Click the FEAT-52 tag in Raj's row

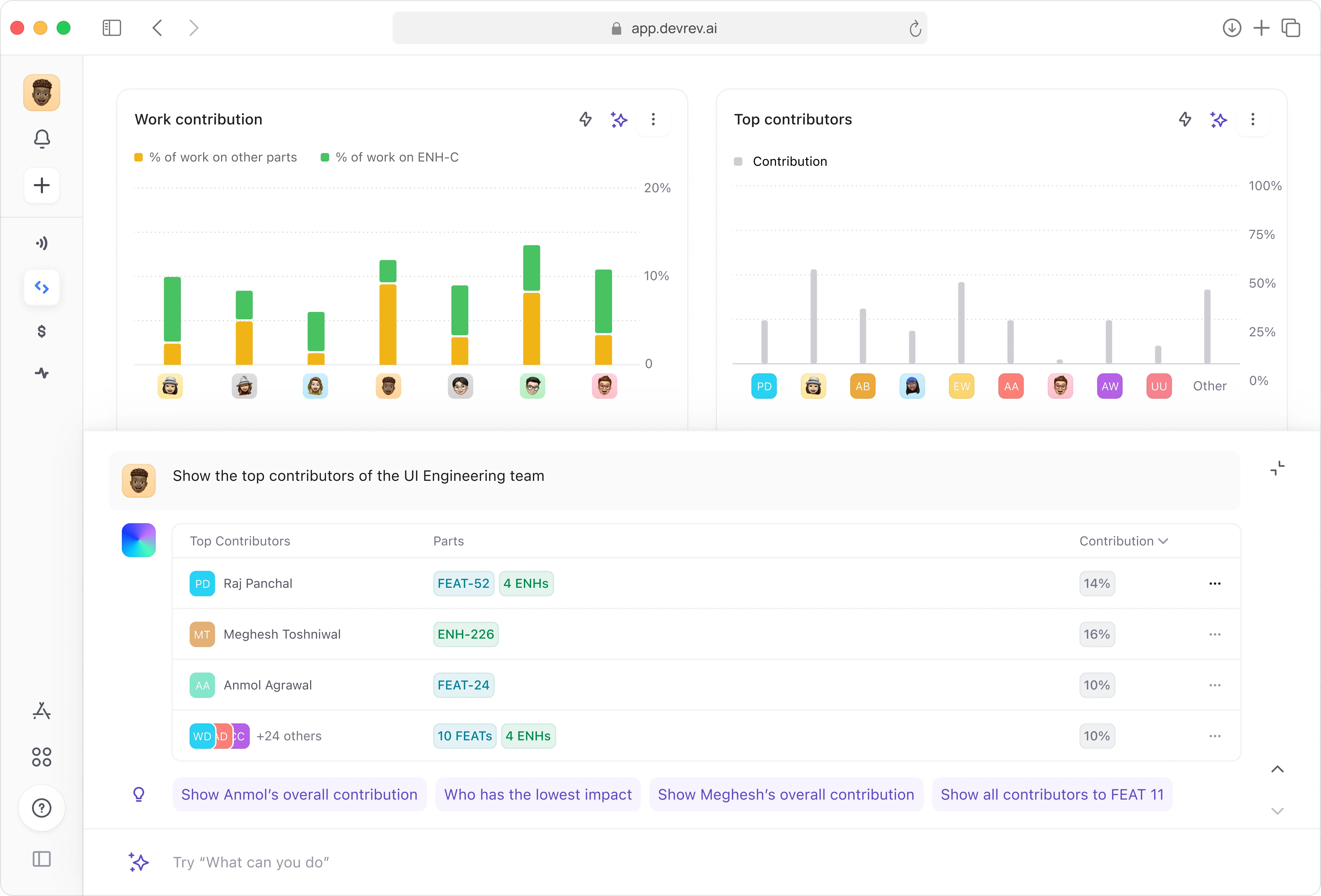463,584
